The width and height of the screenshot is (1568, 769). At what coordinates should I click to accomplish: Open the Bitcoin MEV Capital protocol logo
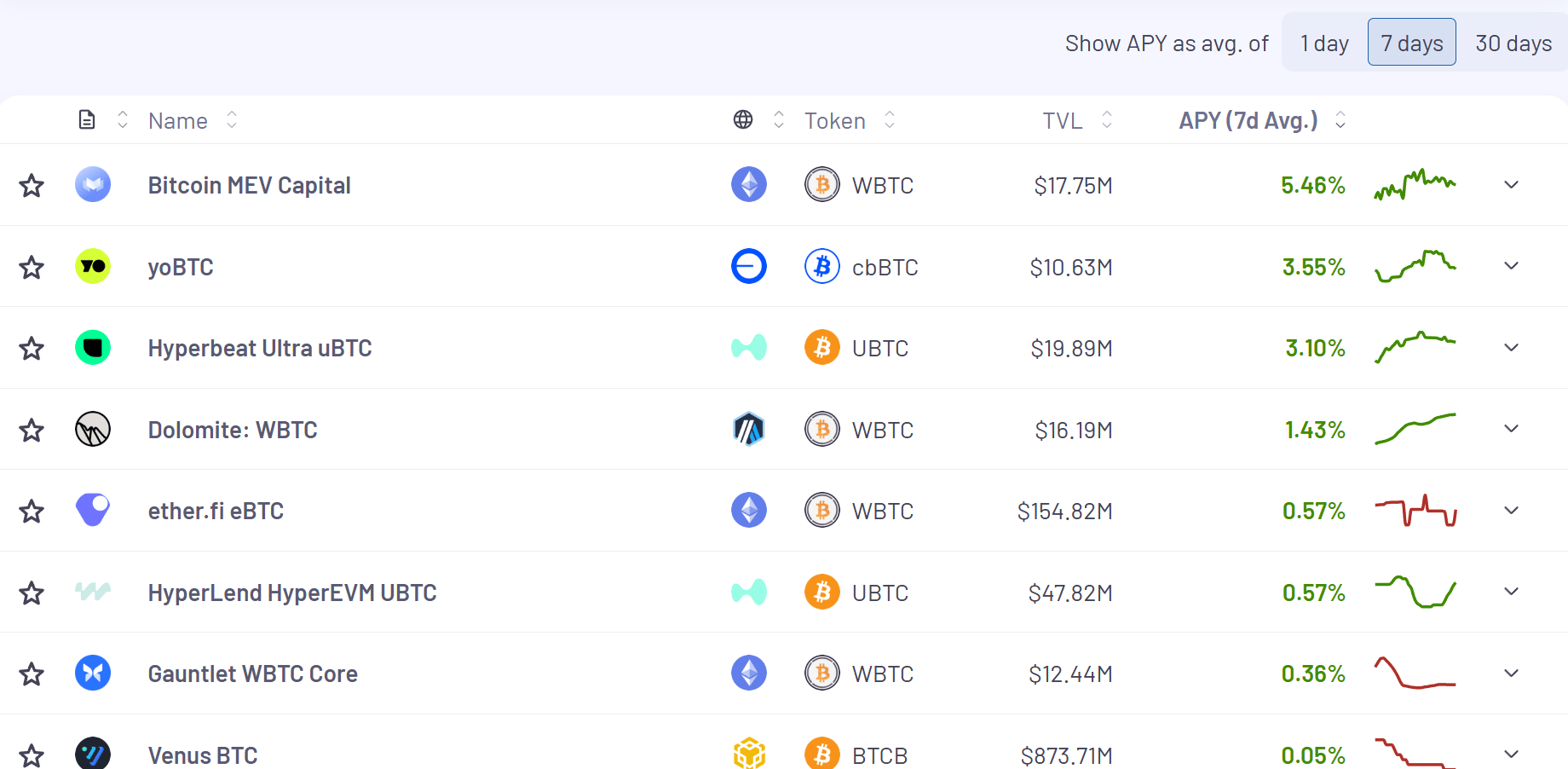coord(93,184)
